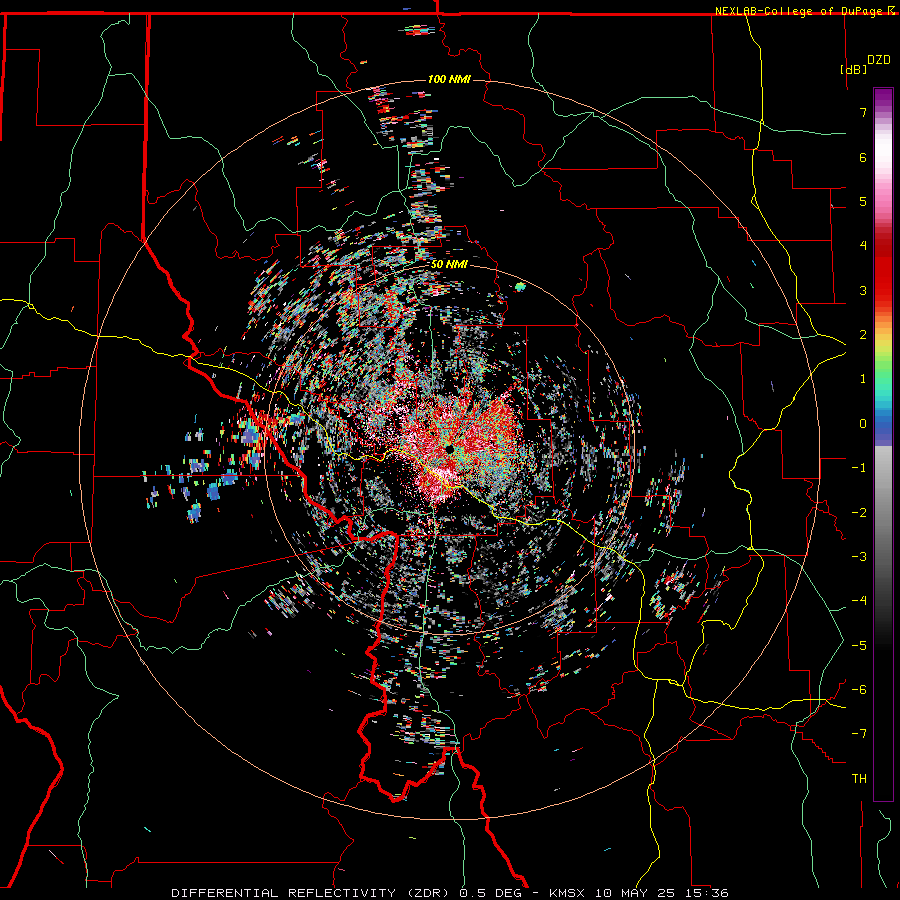Click the "50 NMI" range ring label

tap(449, 265)
